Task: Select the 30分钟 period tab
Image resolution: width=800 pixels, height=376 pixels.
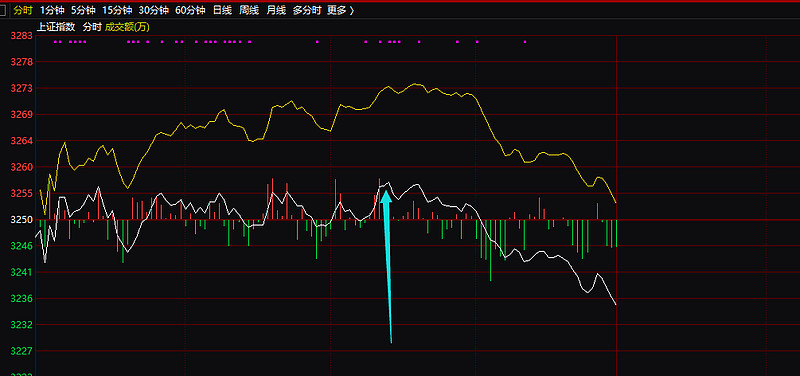Action: 154,10
